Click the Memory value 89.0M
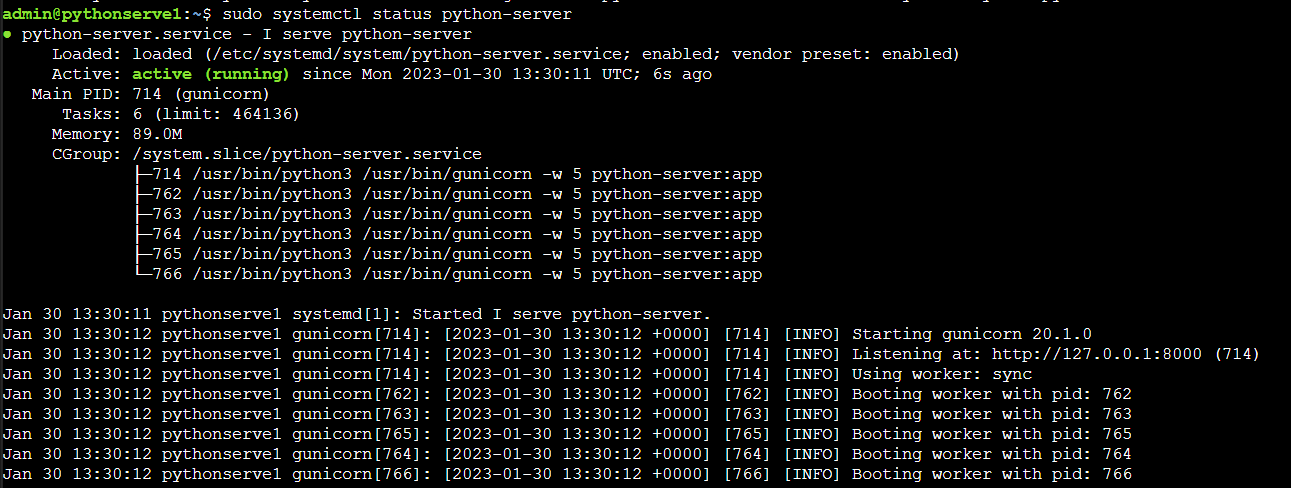 click(x=157, y=134)
